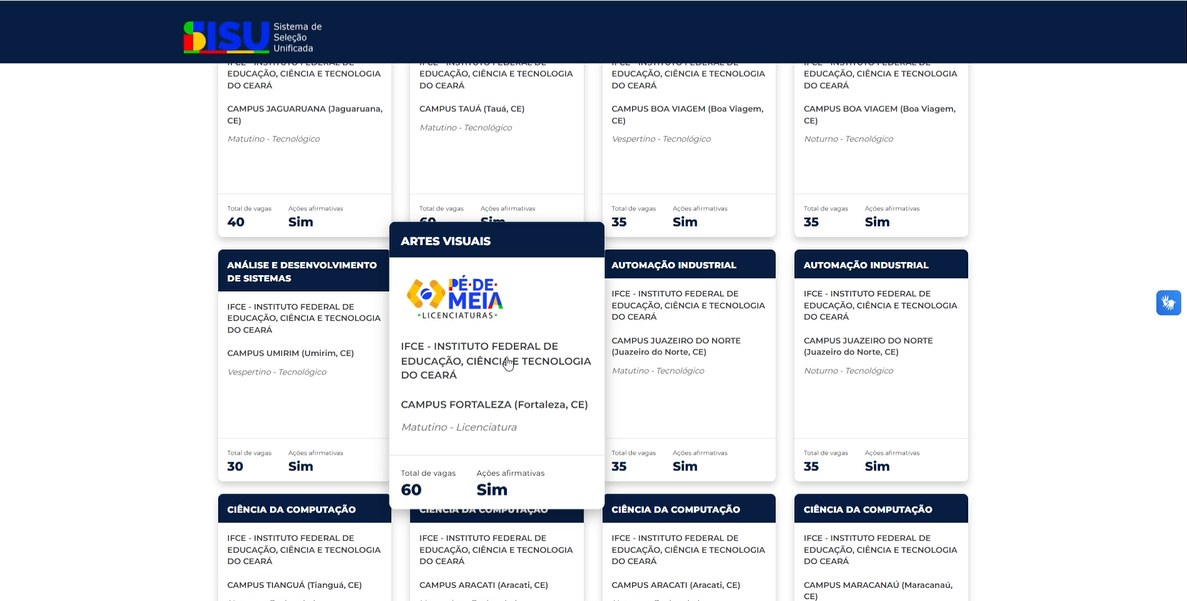
Task: Open the Campus Boa Viagem Vespertino card
Action: point(688,140)
